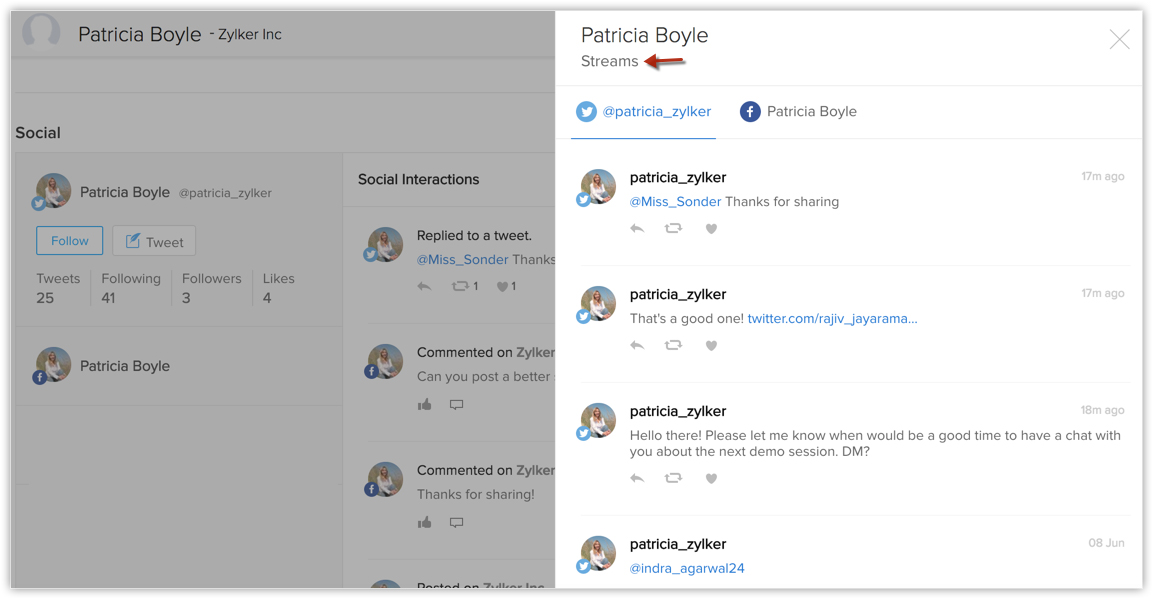Click comment icon under 'Thanks for sharing!' post

coord(456,523)
